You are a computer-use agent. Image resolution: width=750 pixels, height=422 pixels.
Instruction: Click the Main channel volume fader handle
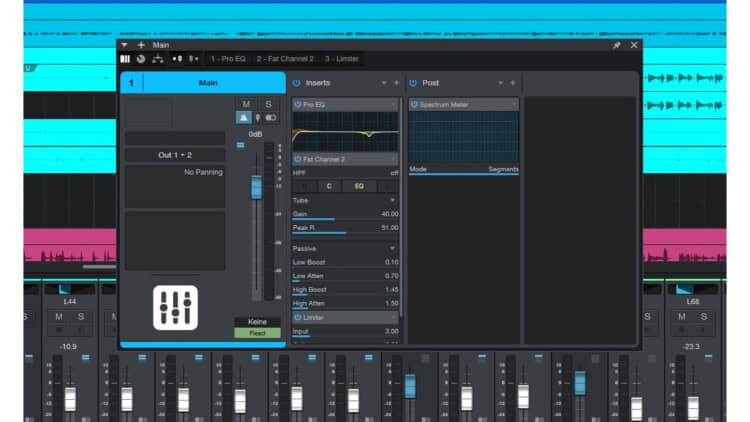pyautogui.click(x=256, y=187)
